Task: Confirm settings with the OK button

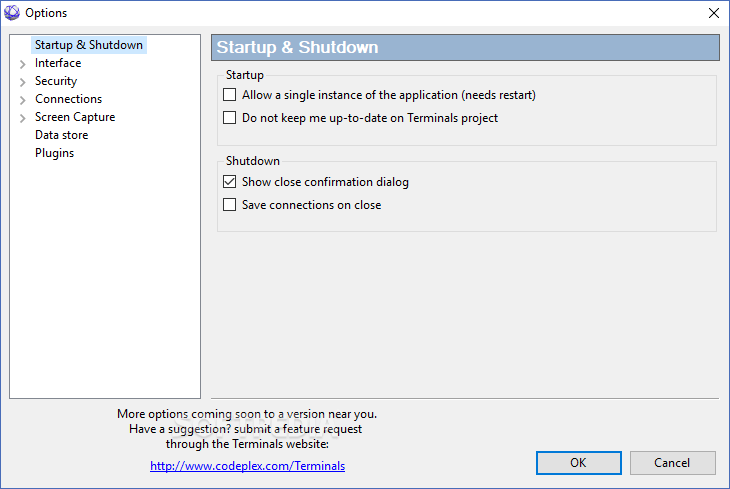Action: click(579, 463)
